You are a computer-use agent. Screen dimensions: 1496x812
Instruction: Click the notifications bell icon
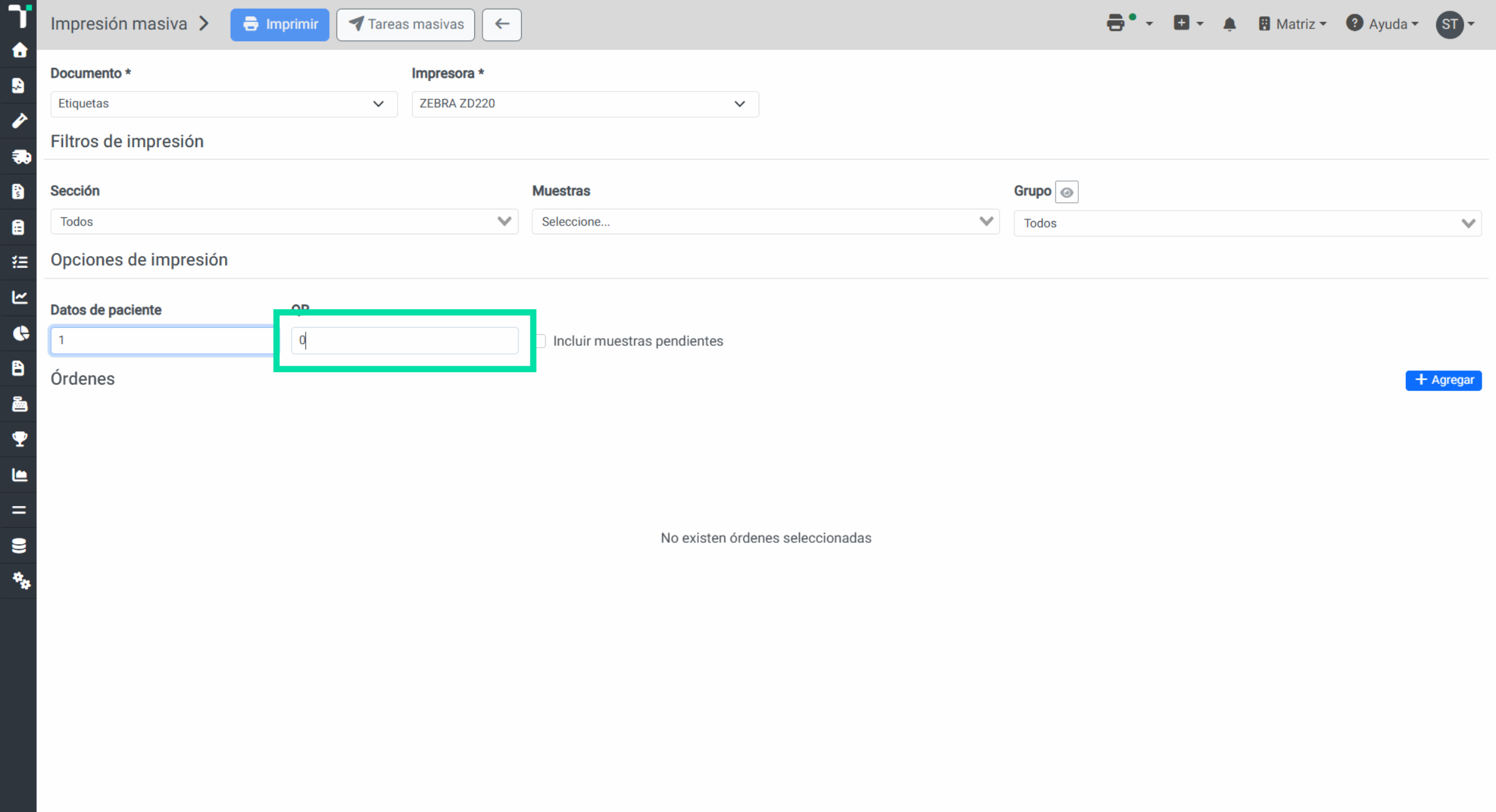pyautogui.click(x=1229, y=24)
